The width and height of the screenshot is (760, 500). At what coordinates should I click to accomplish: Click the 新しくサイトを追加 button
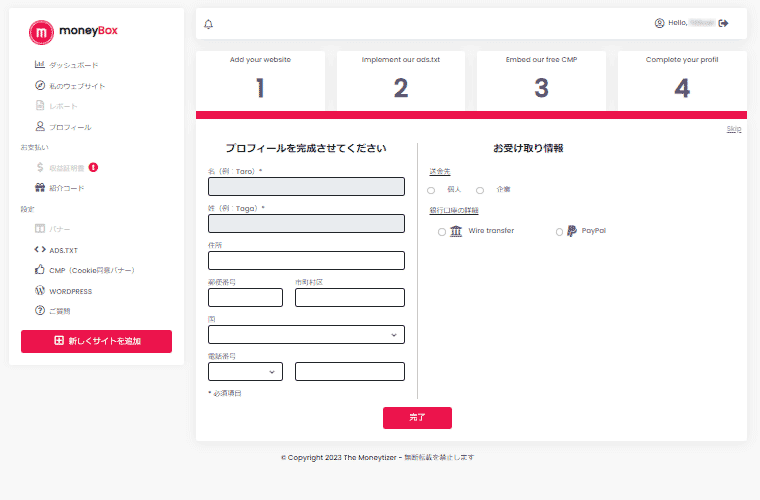(96, 341)
